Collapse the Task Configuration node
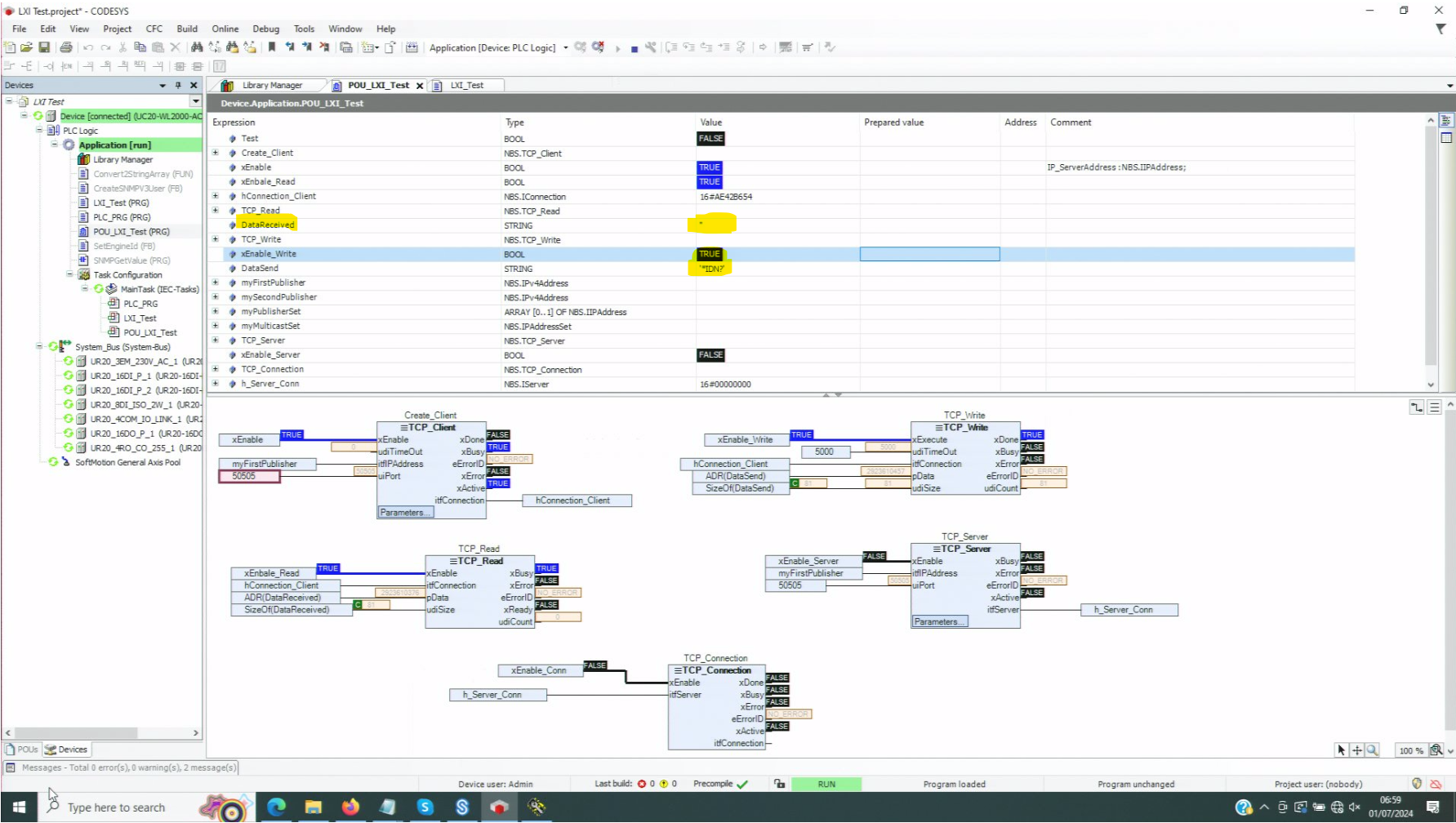 (x=69, y=274)
